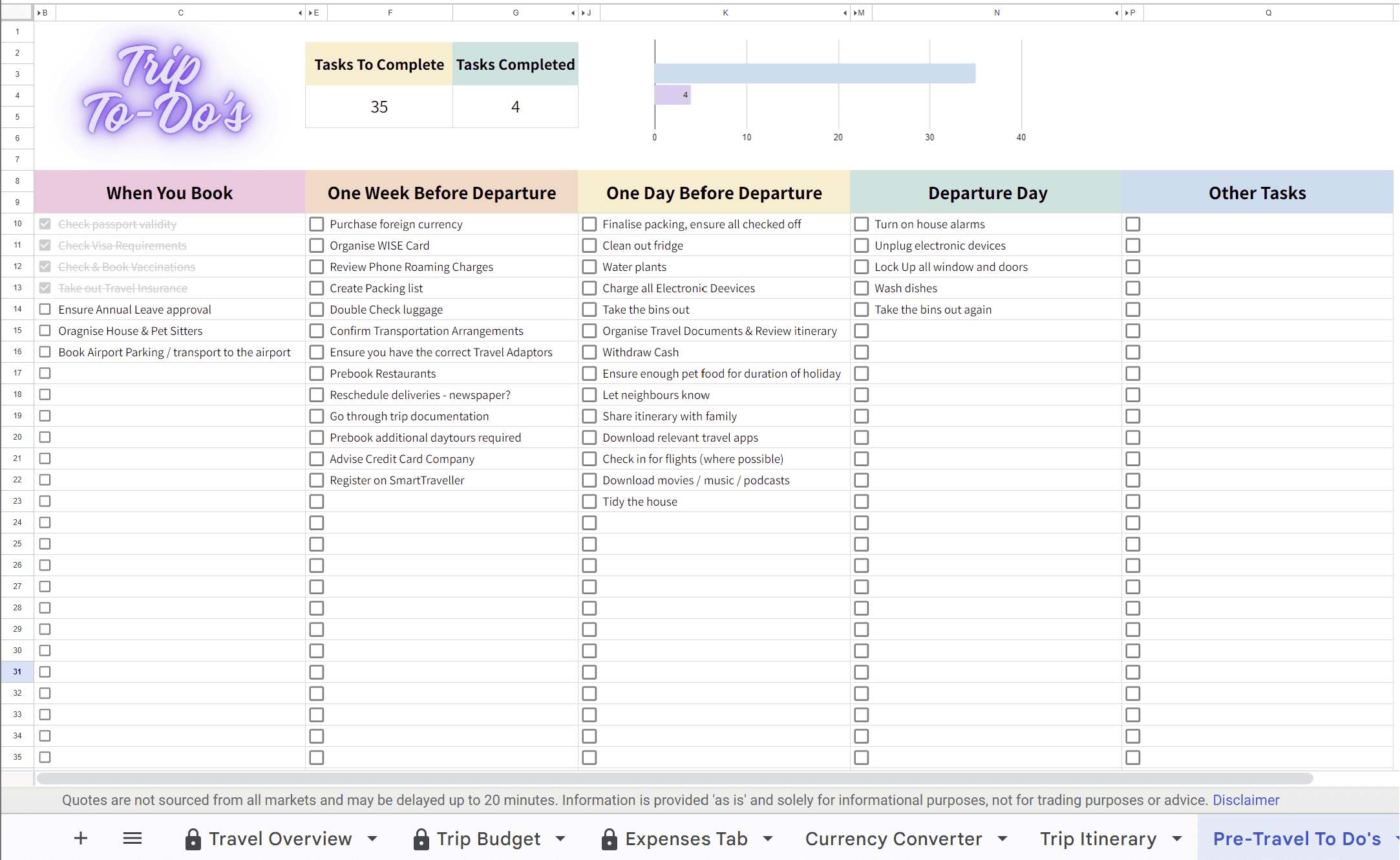The image size is (1400, 860).
Task: Open the all sheets list icon
Action: tap(133, 839)
